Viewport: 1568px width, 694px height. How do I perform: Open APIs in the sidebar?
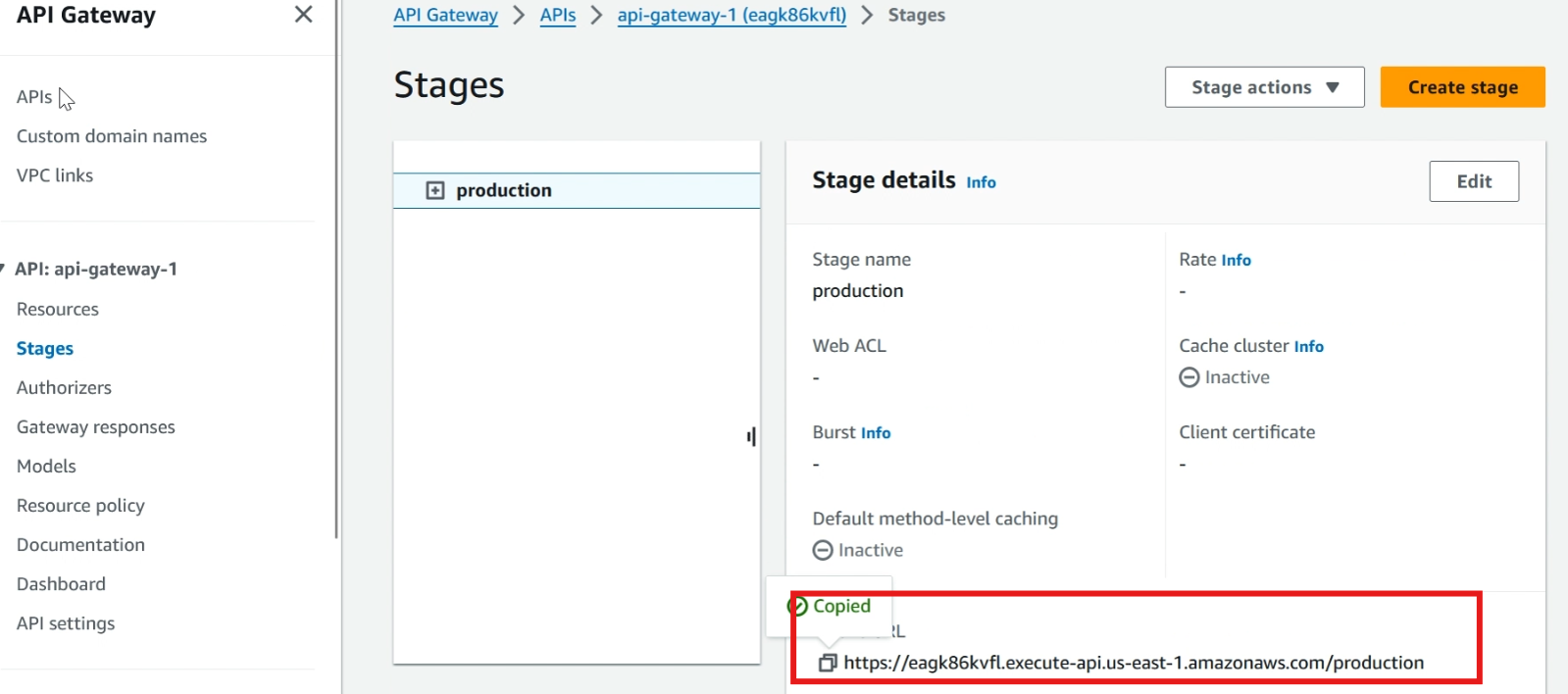pyautogui.click(x=34, y=97)
